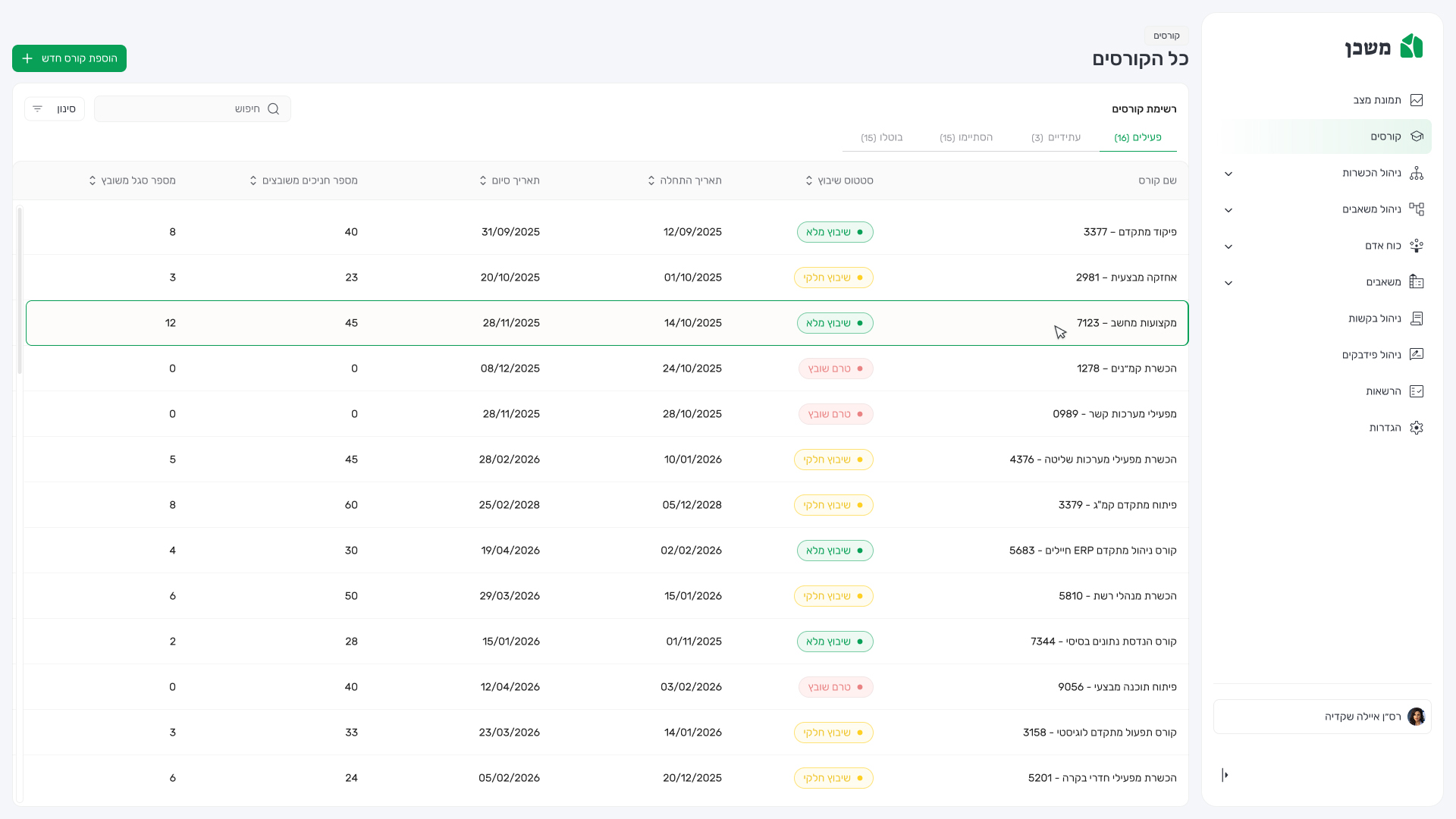
Task: Click the תמונת מצב dashboard icon
Action: coord(1416,100)
